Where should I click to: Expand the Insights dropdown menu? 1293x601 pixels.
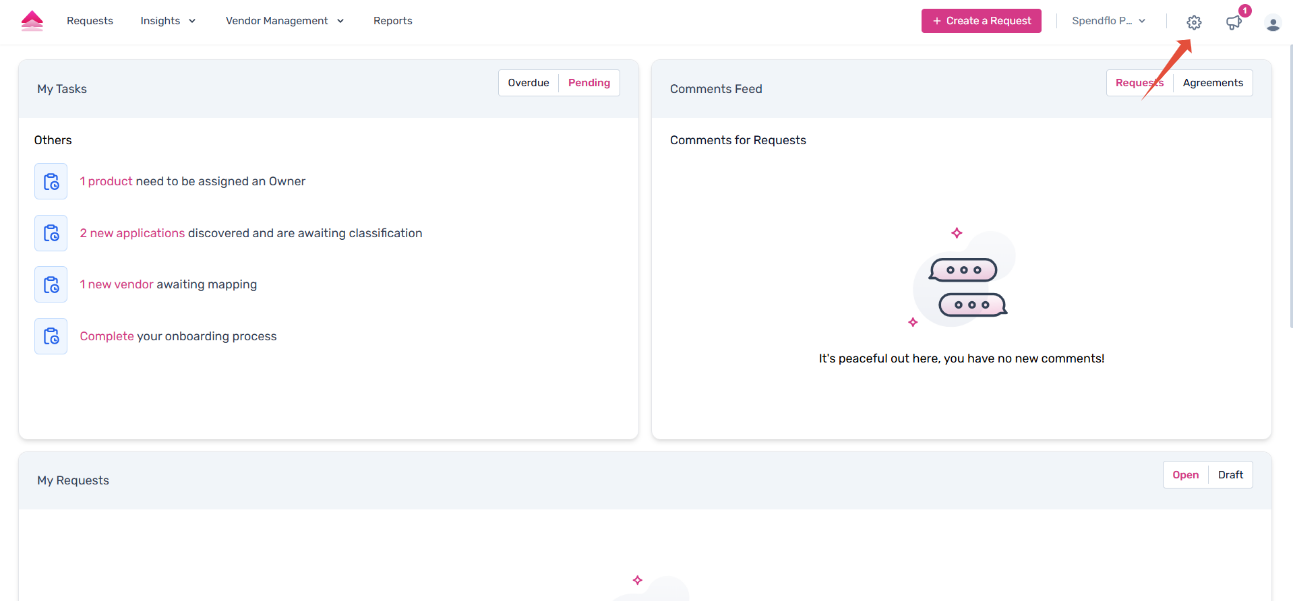[168, 21]
